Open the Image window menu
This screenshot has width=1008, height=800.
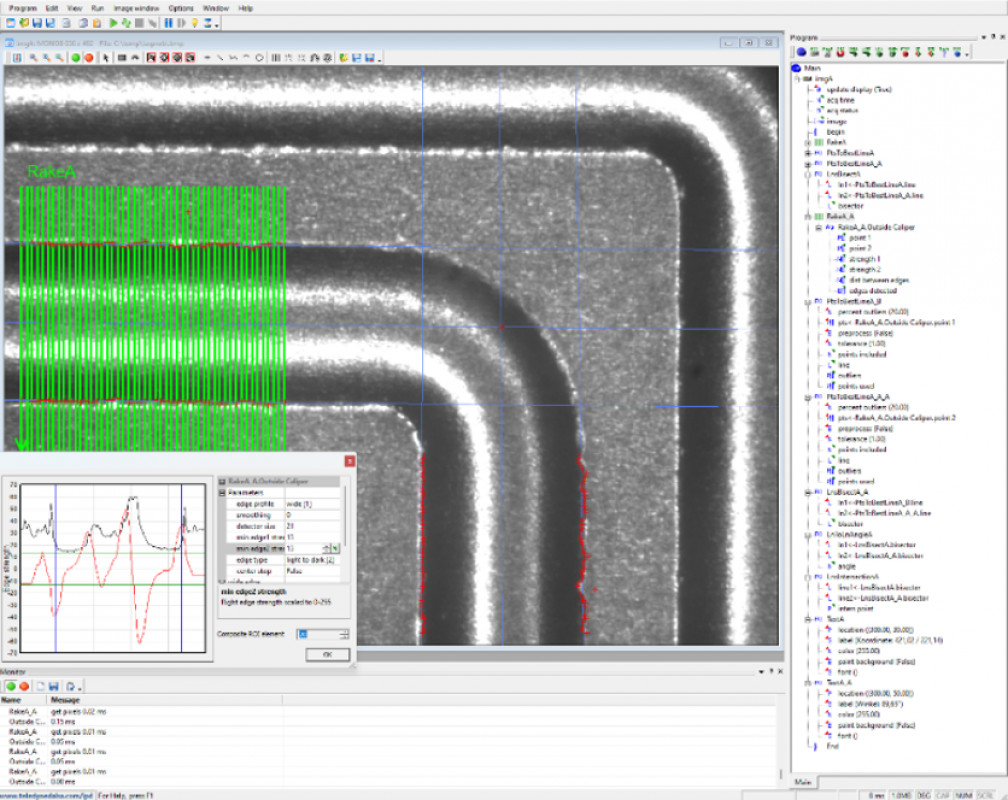[x=136, y=8]
